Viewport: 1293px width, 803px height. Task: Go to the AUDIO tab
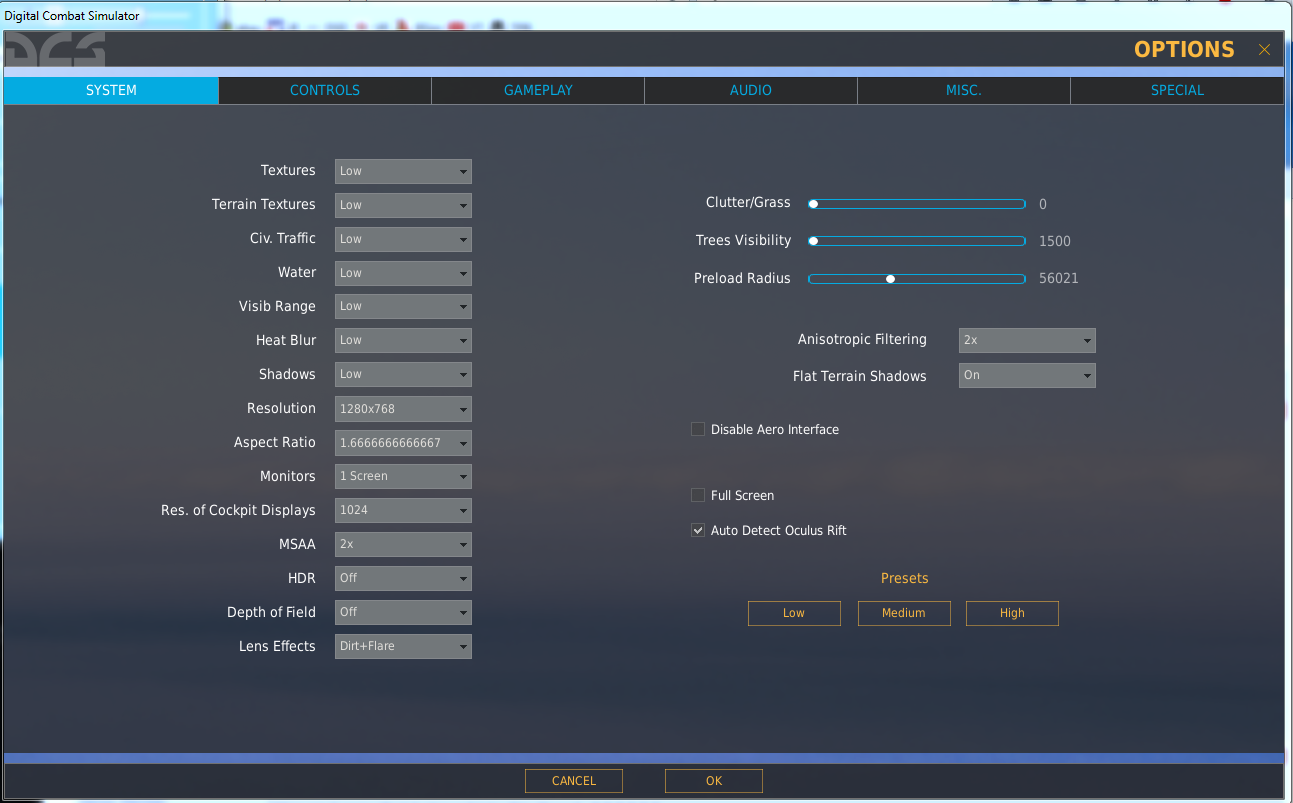point(751,90)
